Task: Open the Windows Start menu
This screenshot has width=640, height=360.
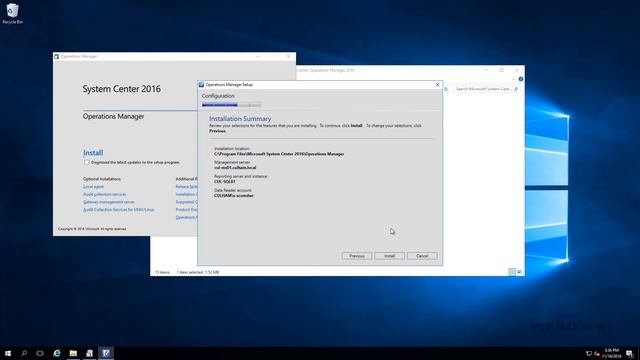Action: pyautogui.click(x=8, y=353)
